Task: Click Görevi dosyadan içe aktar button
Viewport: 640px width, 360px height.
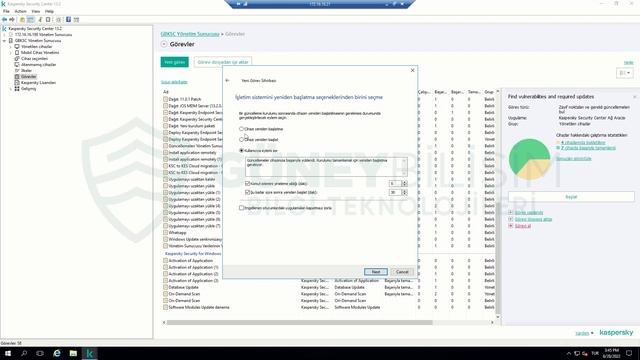Action: point(223,62)
